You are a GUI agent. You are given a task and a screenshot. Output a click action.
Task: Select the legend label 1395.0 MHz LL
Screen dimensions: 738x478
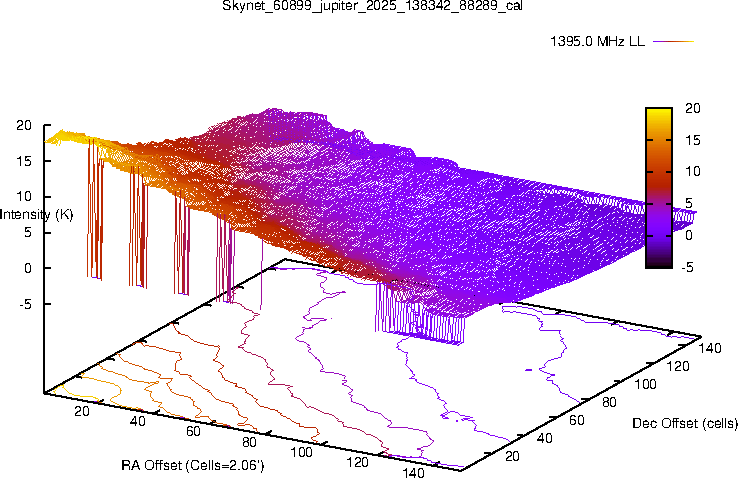(x=597, y=41)
